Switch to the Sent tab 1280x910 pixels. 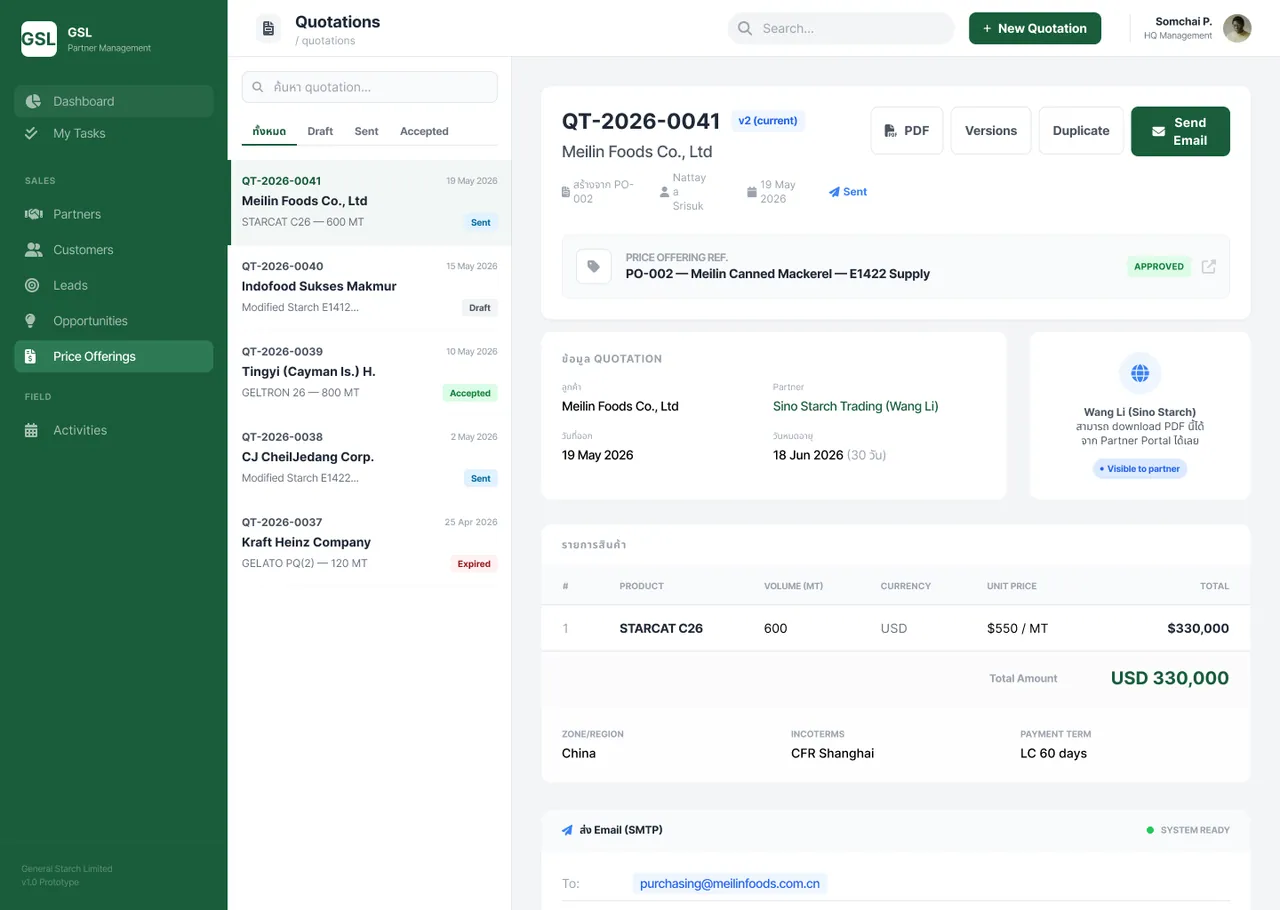[x=366, y=131]
